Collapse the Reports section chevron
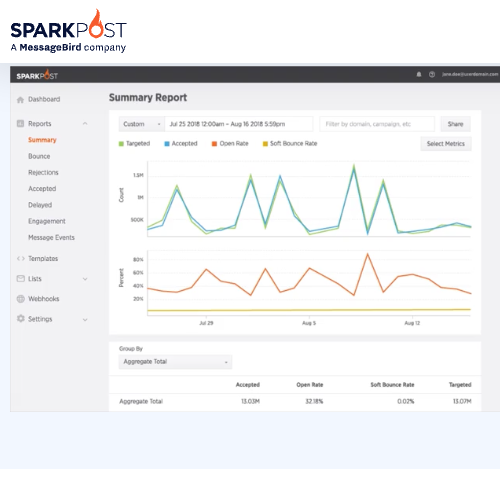This screenshot has width=500, height=500. click(85, 124)
